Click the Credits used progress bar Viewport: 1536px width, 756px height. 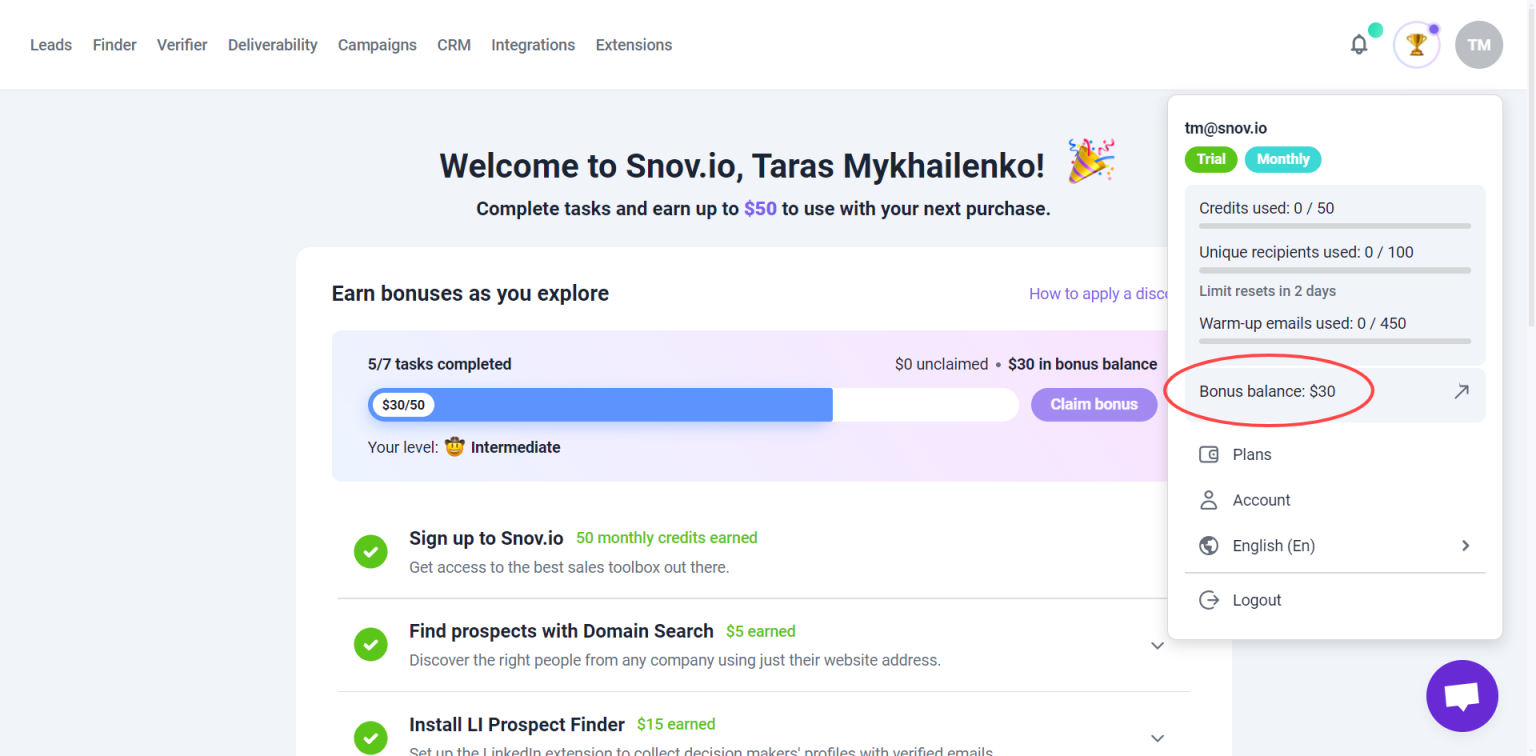pyautogui.click(x=1335, y=226)
